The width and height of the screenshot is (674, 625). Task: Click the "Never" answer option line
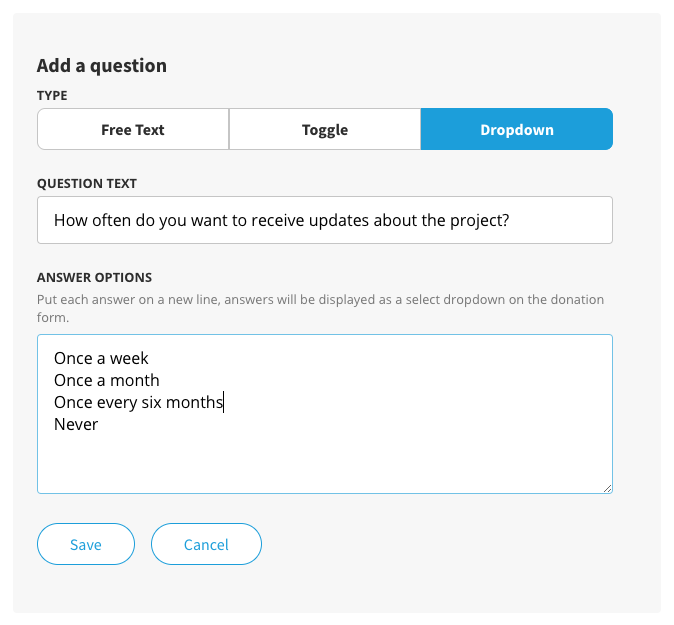(76, 424)
